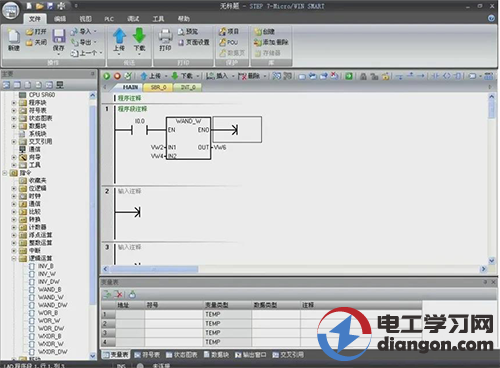
Task: Click the 通信 monitor icon in project tree toolbar
Action: click(x=60, y=85)
